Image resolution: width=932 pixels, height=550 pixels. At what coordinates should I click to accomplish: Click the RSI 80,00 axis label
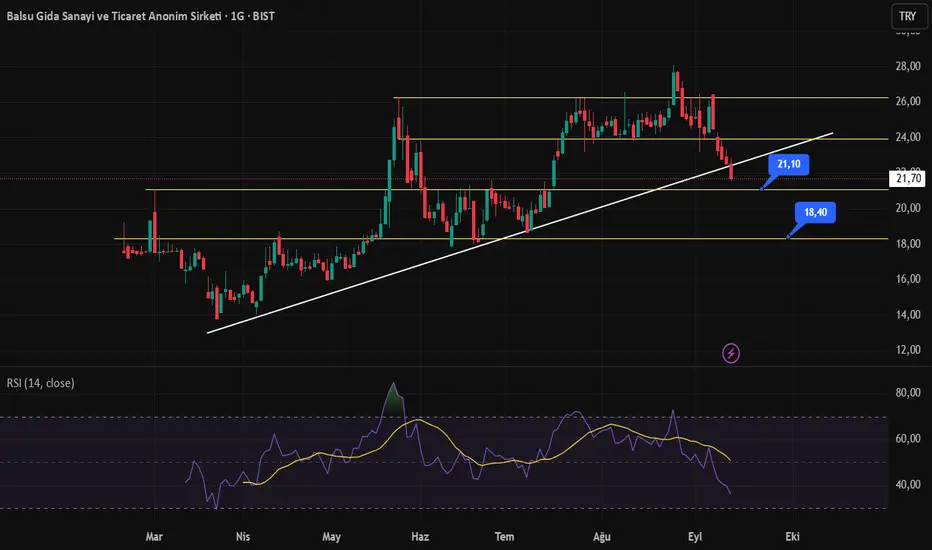[908, 392]
